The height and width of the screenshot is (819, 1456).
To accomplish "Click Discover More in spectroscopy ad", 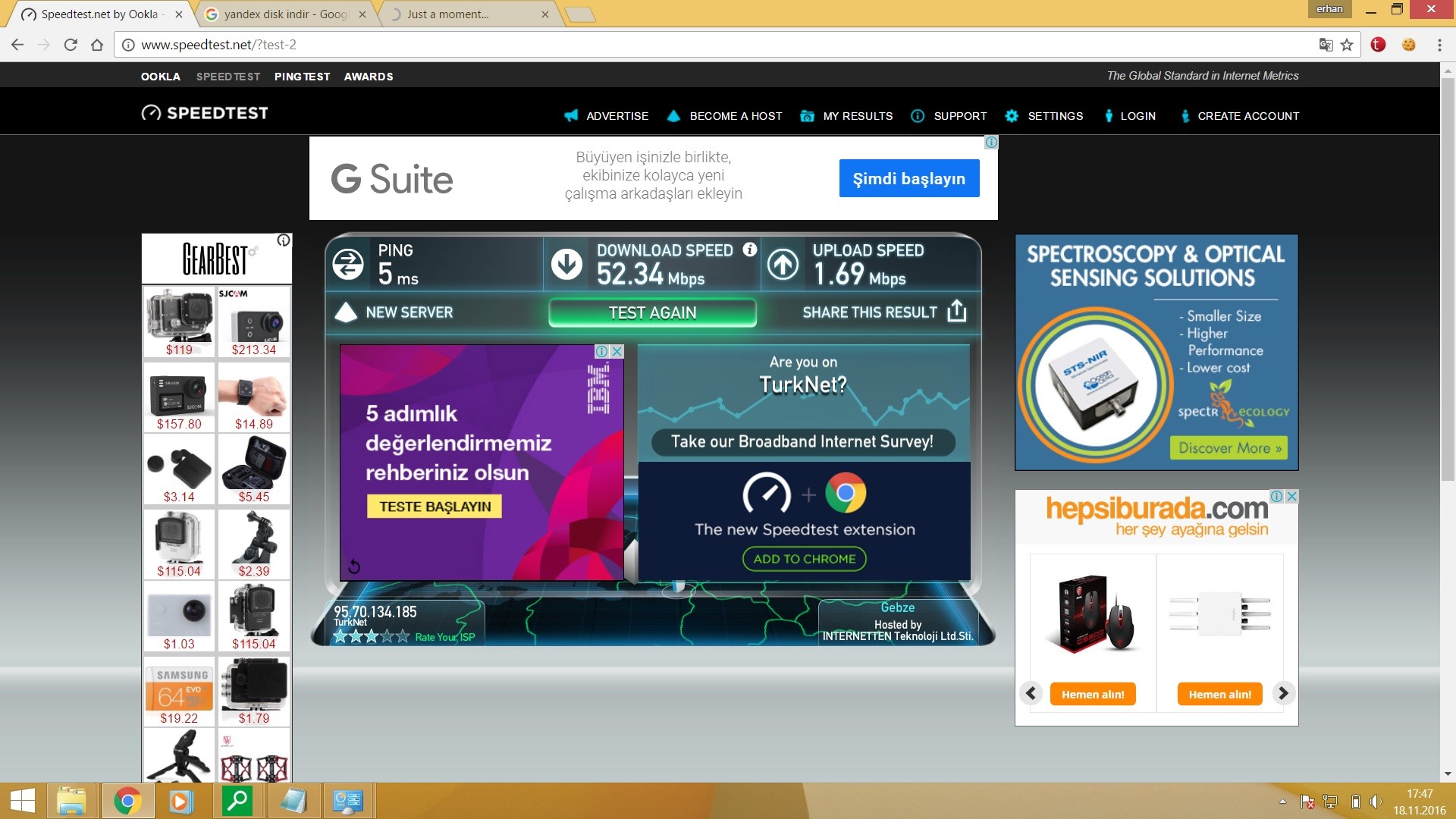I will coord(1228,448).
